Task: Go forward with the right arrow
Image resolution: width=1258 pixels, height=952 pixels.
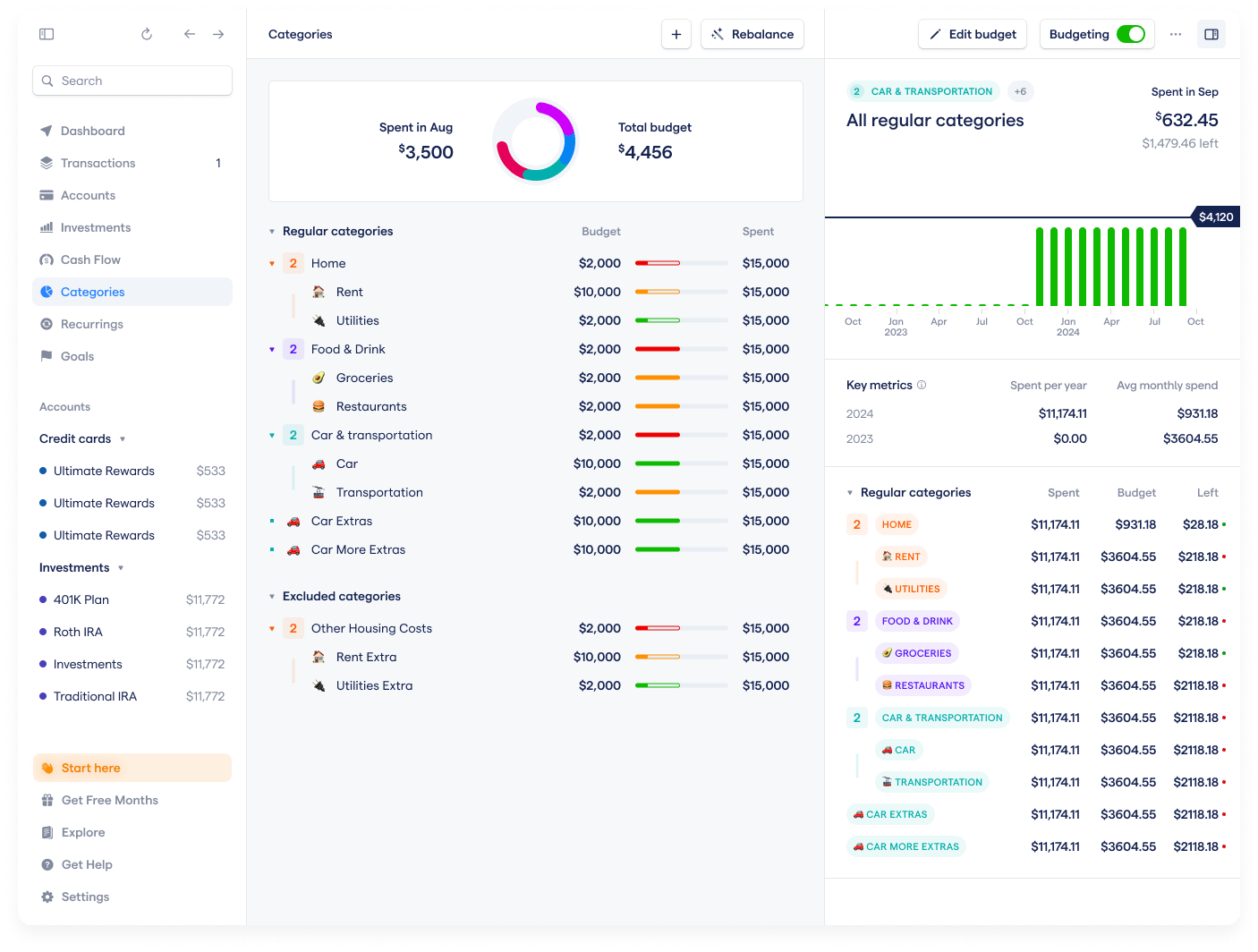Action: pos(218,34)
